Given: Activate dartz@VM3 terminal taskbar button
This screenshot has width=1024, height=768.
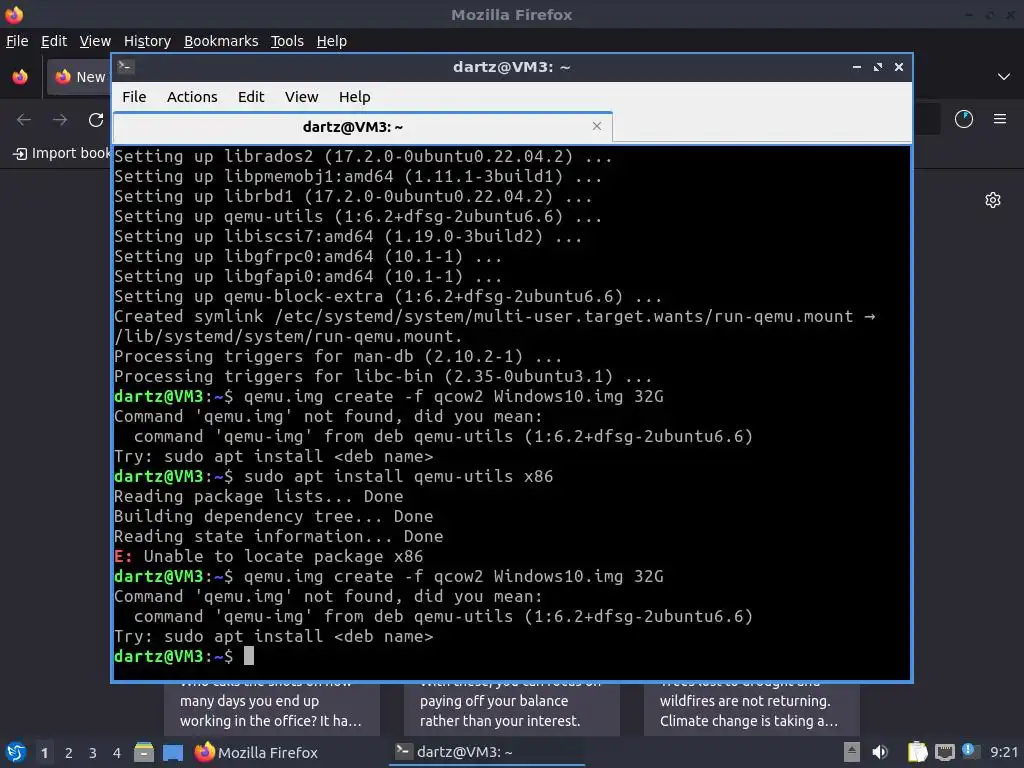Looking at the screenshot, I should 487,752.
